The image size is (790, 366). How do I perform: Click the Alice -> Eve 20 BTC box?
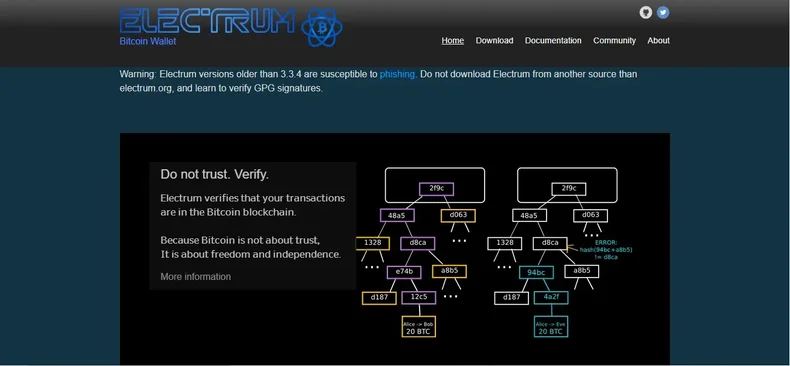click(551, 327)
